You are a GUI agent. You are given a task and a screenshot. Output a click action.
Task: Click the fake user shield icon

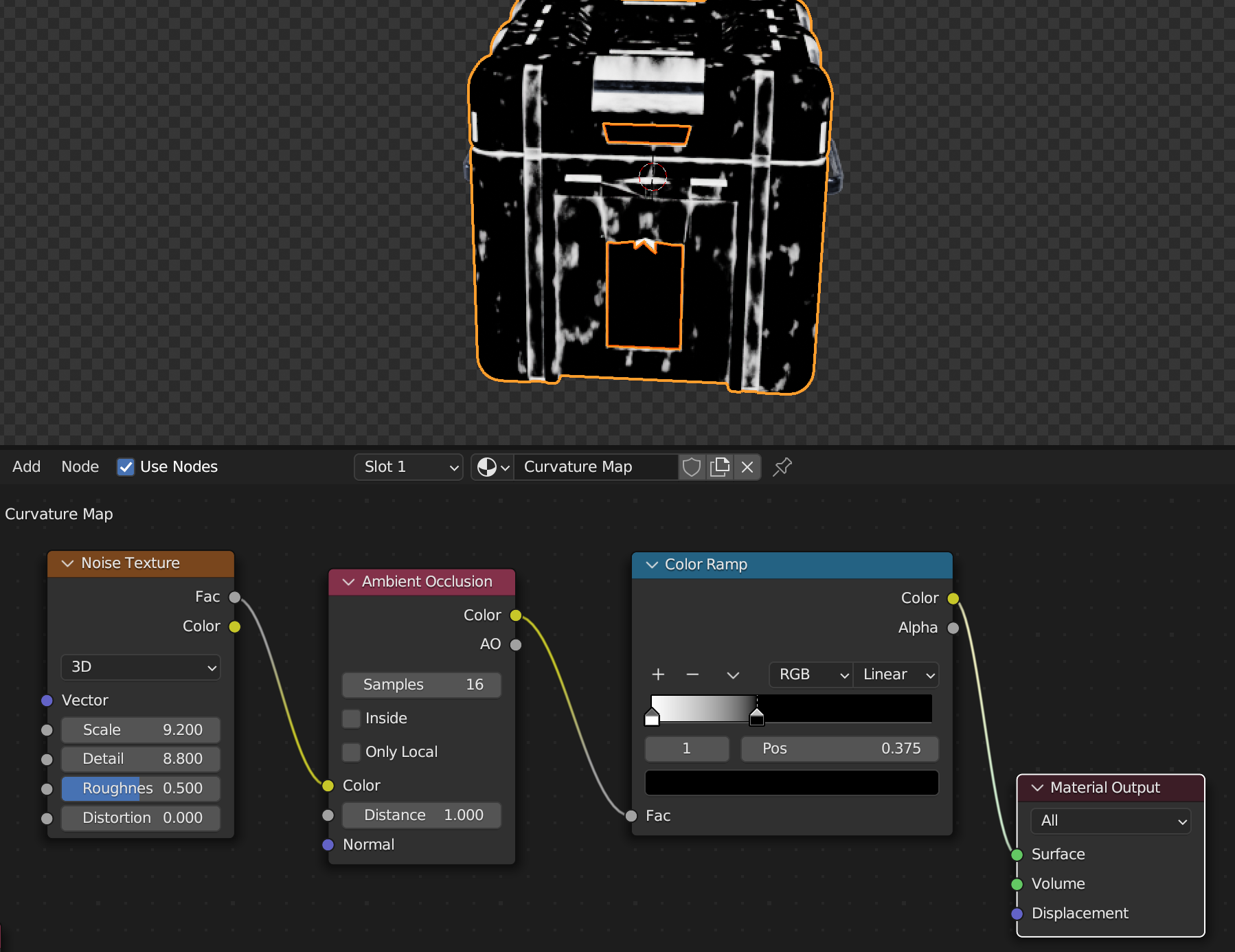(692, 467)
